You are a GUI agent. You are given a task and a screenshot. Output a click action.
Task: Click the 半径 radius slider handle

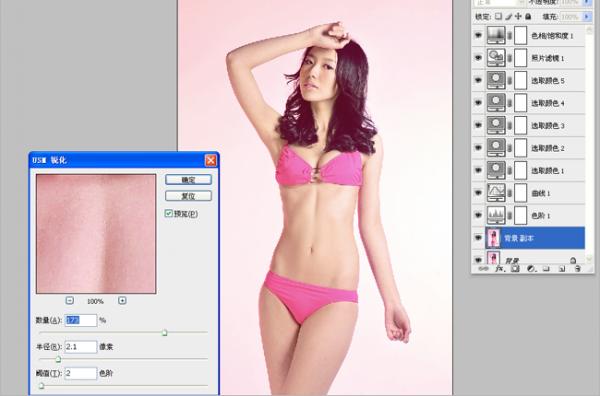(x=58, y=359)
